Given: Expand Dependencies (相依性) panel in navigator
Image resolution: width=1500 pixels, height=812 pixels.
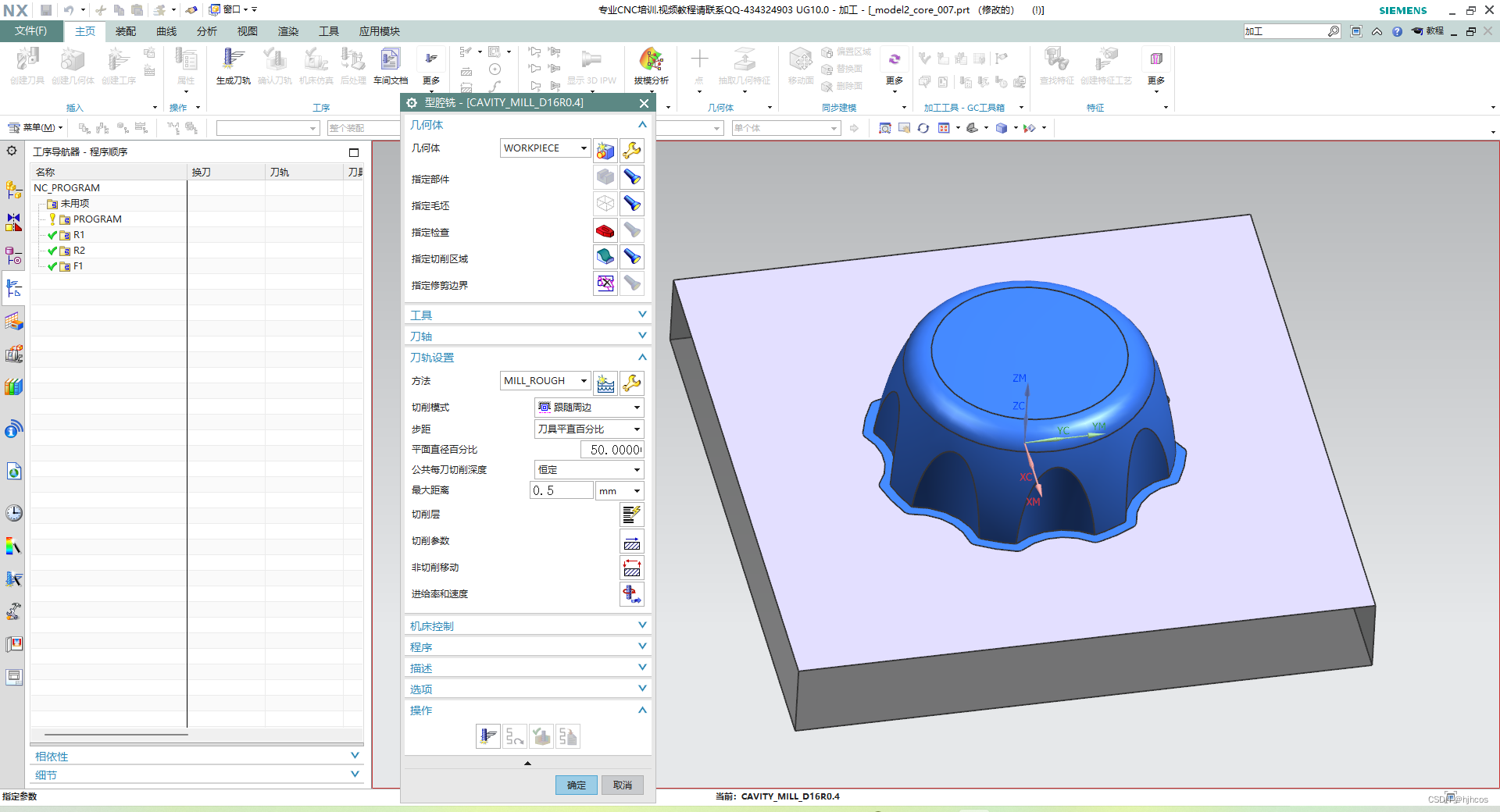Looking at the screenshot, I should pos(197,756).
